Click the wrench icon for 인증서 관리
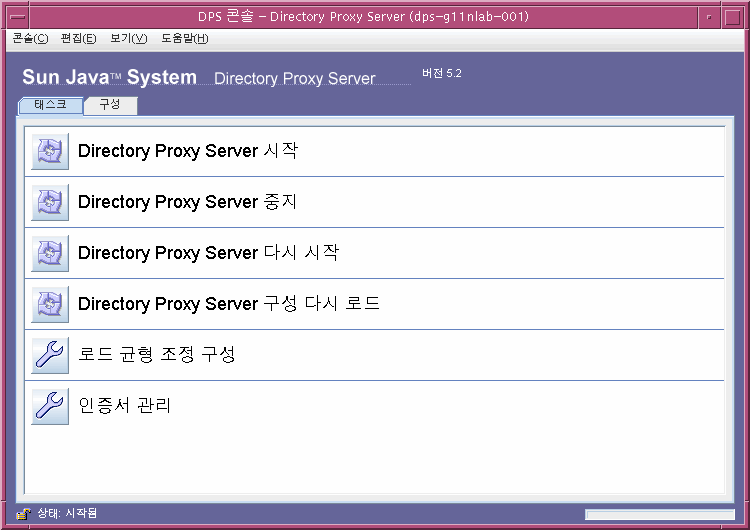The image size is (750, 530). coord(50,407)
